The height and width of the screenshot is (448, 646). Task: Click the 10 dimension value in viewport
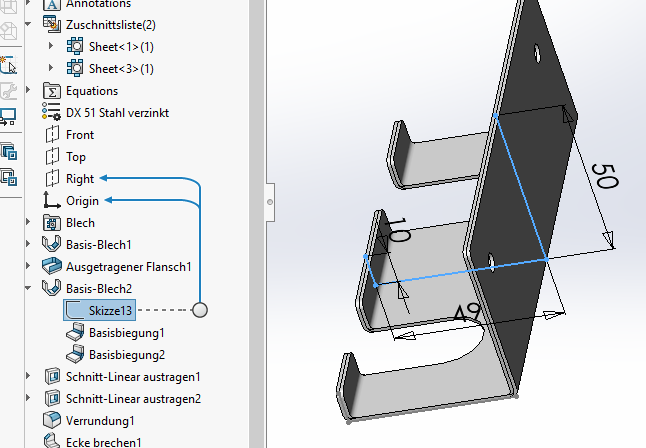point(398,230)
